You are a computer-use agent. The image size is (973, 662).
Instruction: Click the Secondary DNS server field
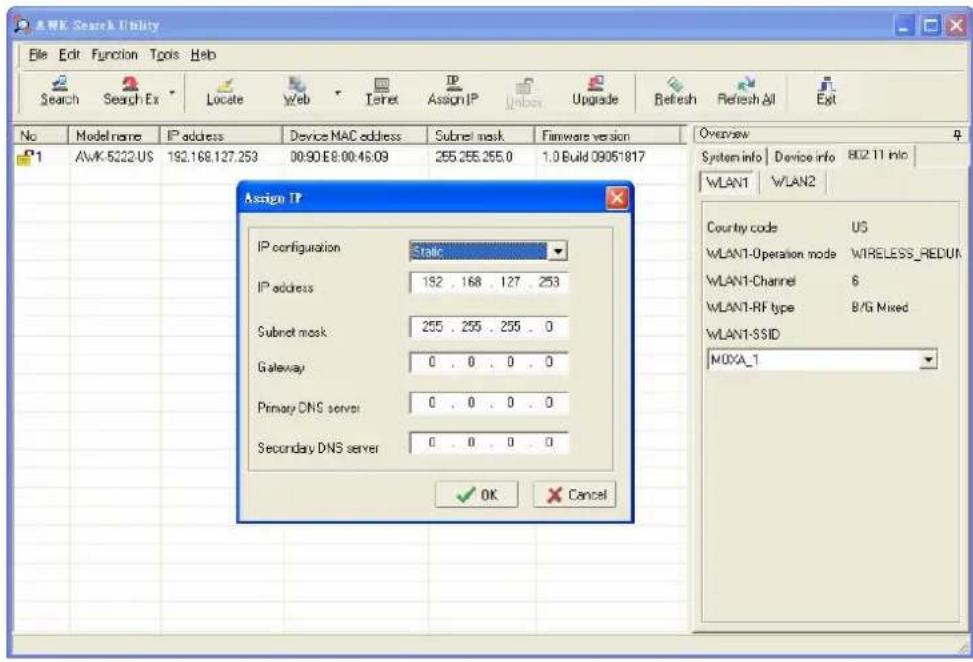(489, 443)
